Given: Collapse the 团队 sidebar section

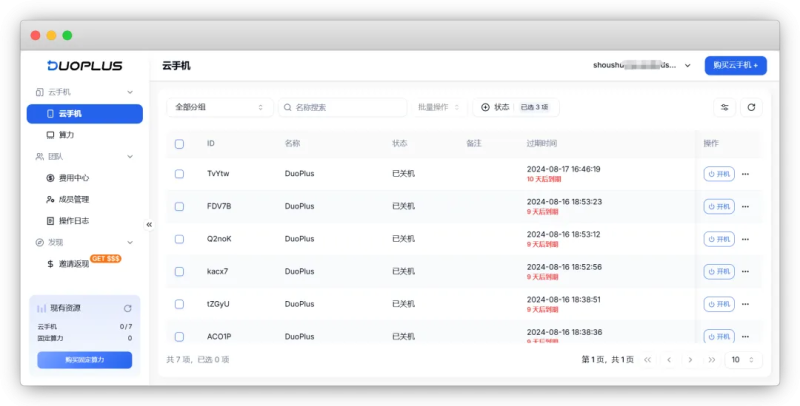Looking at the screenshot, I should click(x=130, y=157).
